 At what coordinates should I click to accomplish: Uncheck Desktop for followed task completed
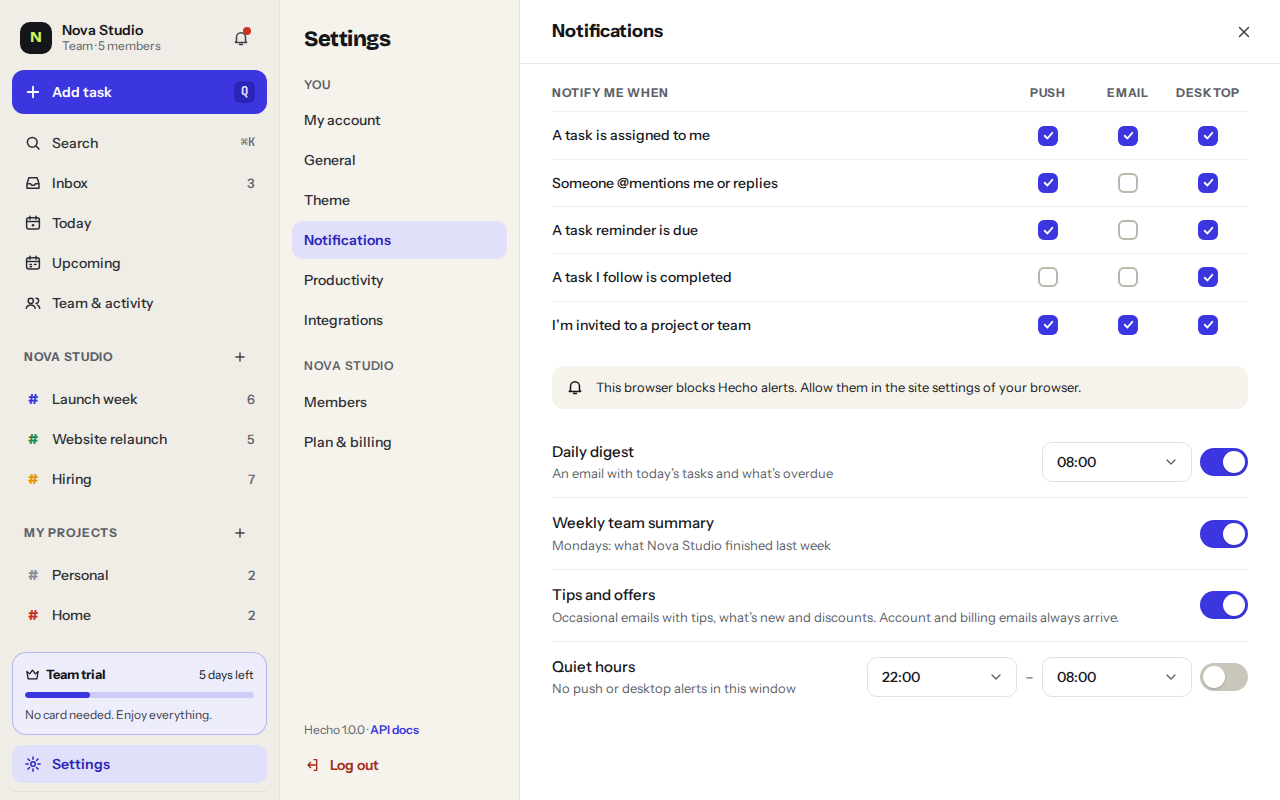pyautogui.click(x=1208, y=277)
